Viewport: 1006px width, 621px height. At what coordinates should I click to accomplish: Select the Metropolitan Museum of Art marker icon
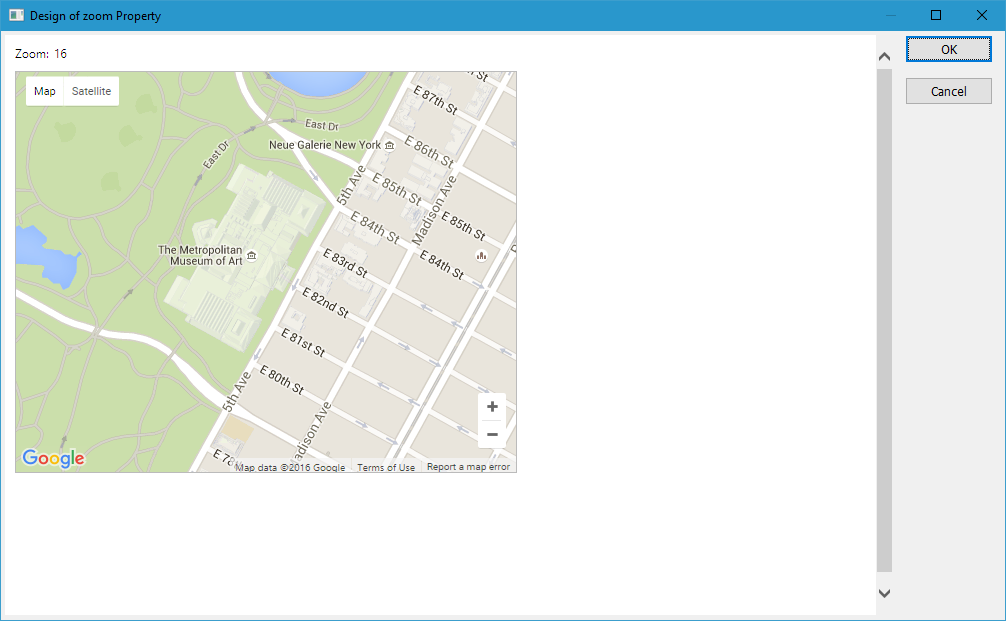[252, 255]
